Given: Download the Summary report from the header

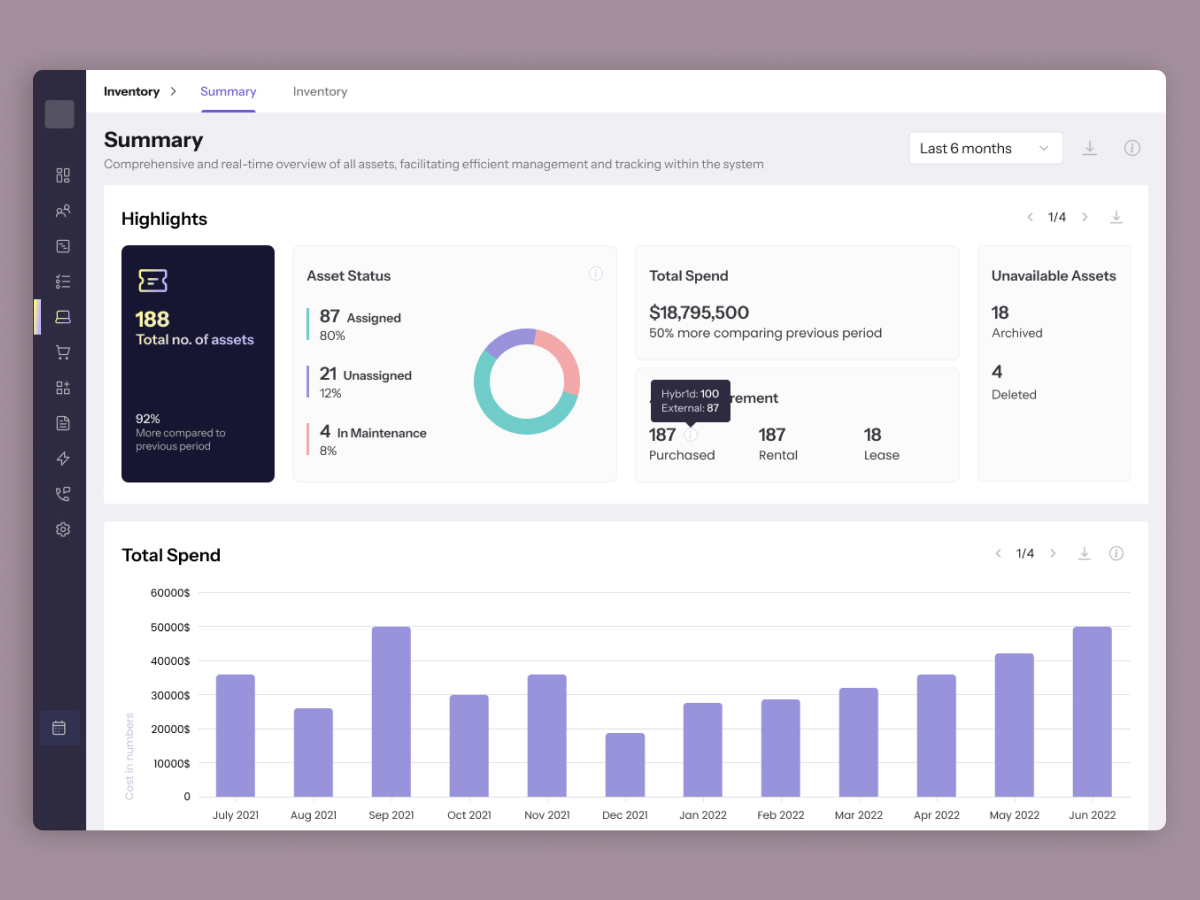Looking at the screenshot, I should (1090, 147).
